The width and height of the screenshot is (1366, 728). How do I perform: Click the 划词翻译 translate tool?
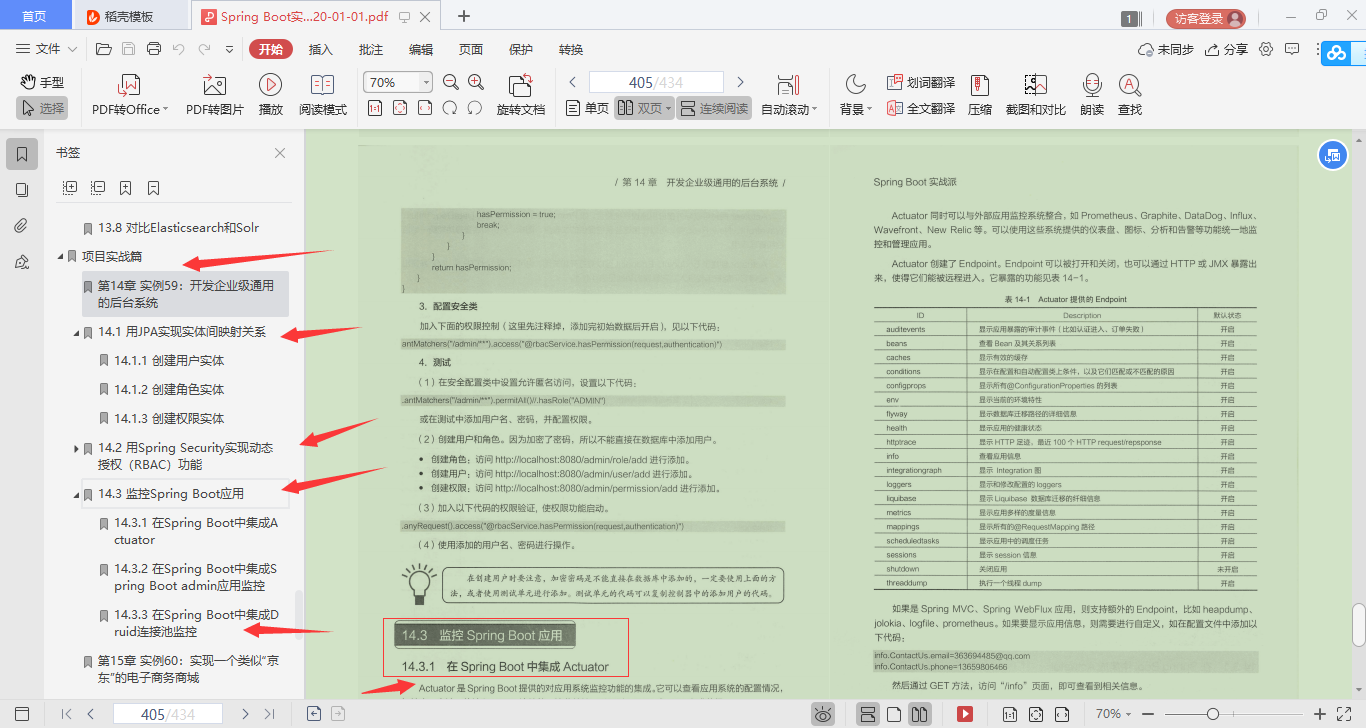tap(921, 83)
